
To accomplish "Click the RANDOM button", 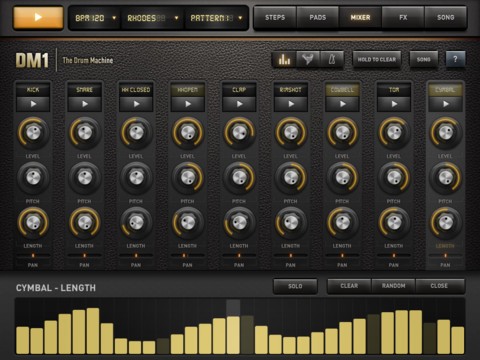I will click(393, 286).
